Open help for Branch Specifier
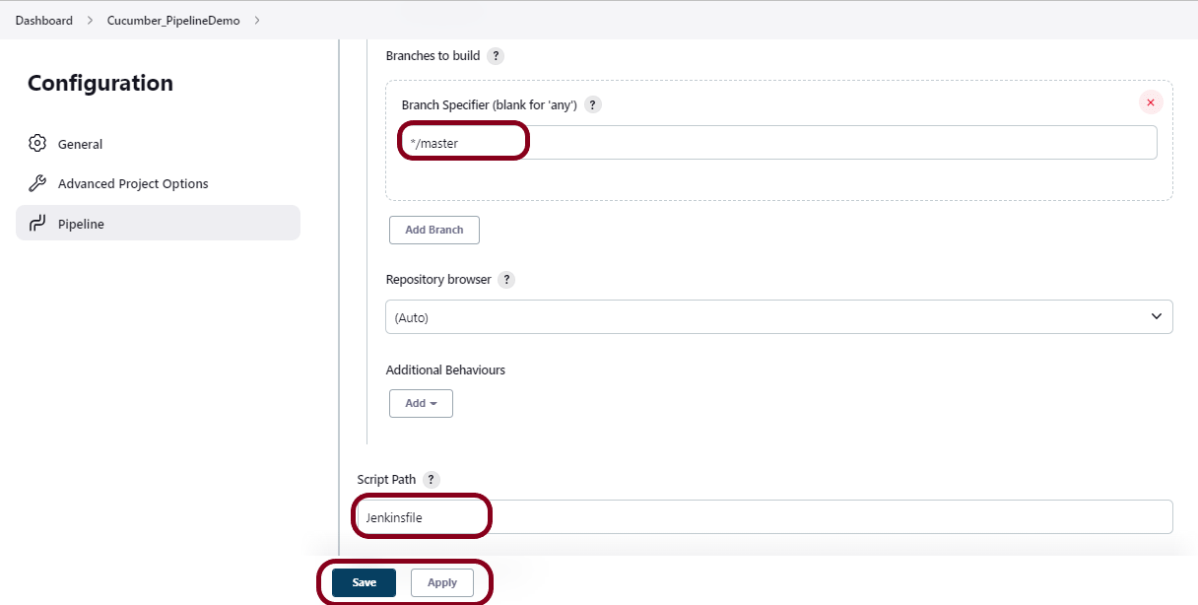This screenshot has height=605, width=1198. tap(593, 105)
